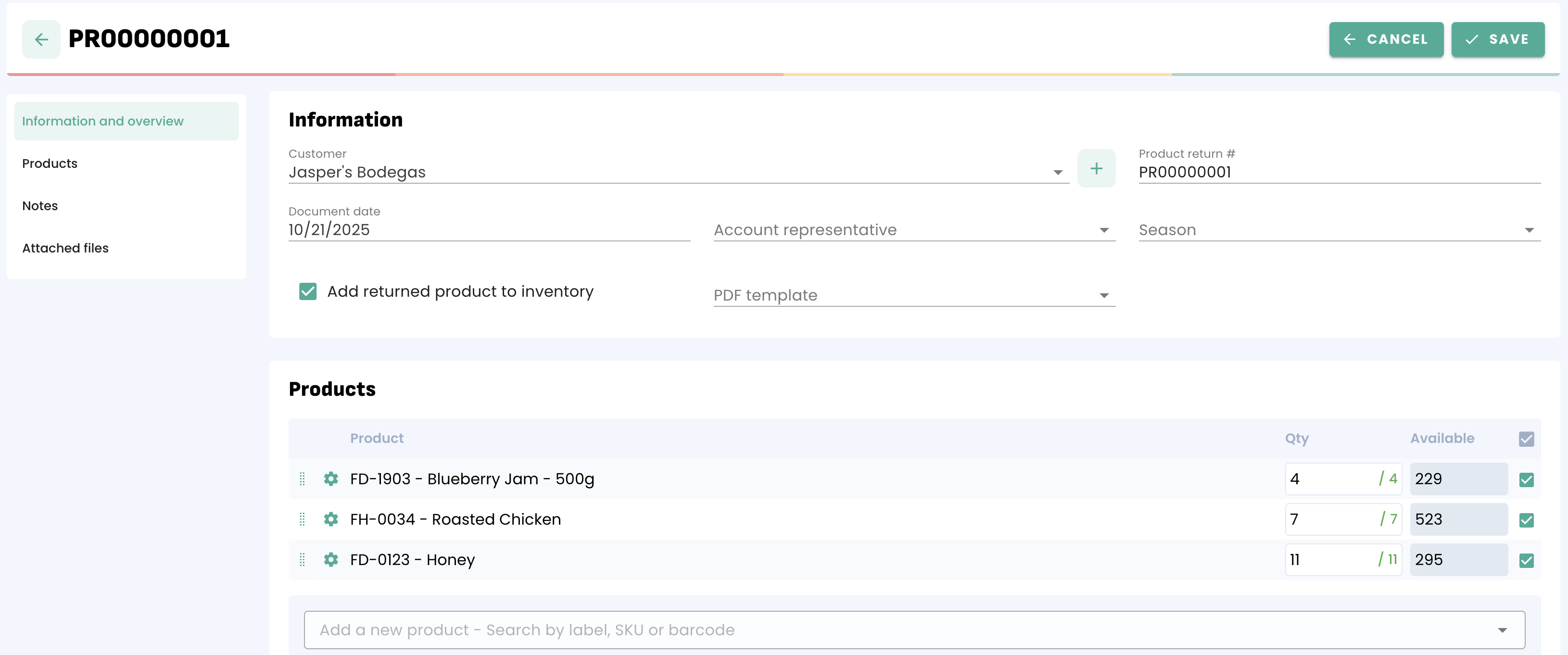Image resolution: width=1568 pixels, height=655 pixels.
Task: Uncheck the Blueberry Jam row checkbox
Action: tap(1526, 479)
